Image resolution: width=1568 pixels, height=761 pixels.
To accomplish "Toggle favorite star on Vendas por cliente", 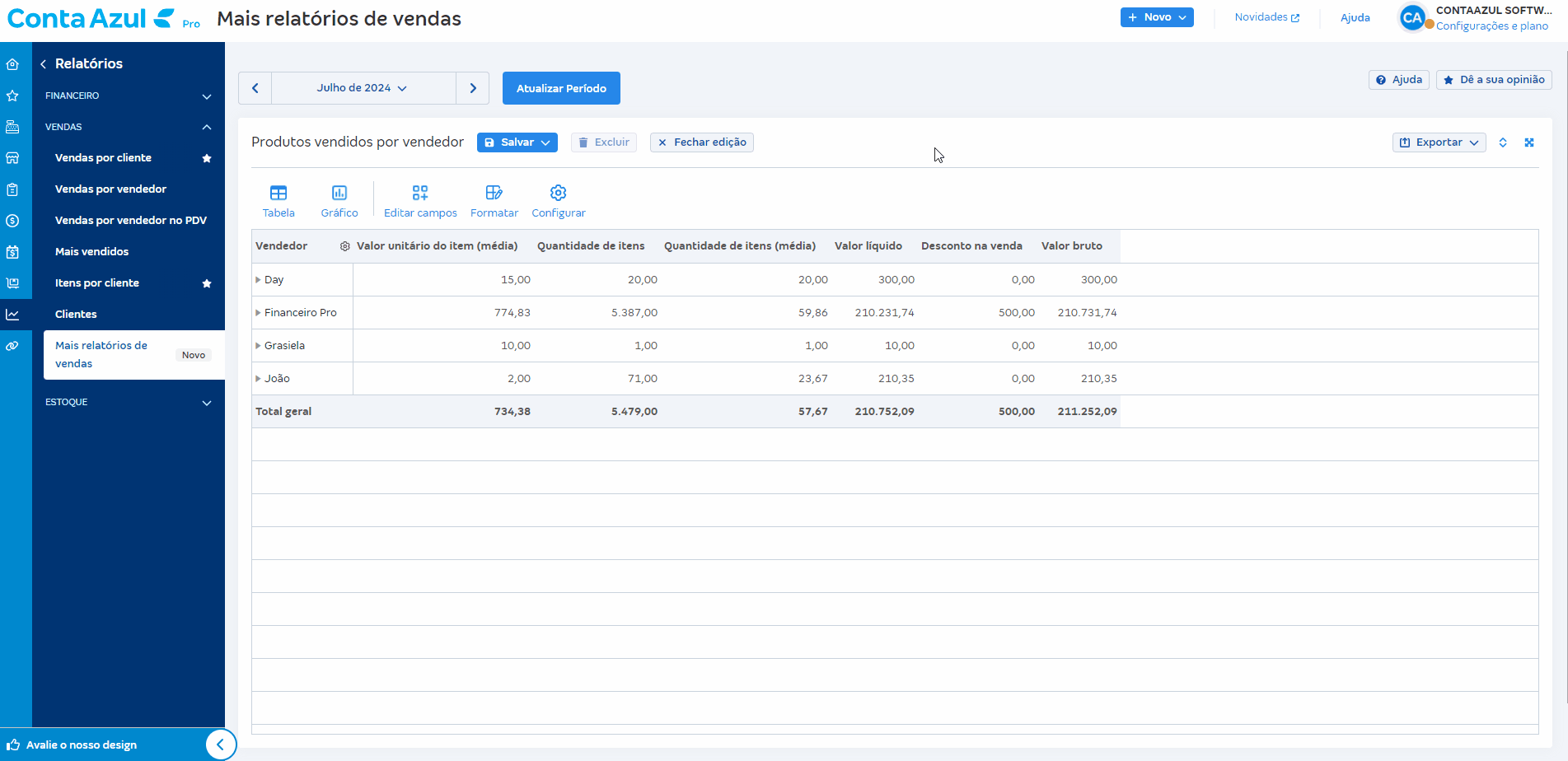I will pos(207,158).
